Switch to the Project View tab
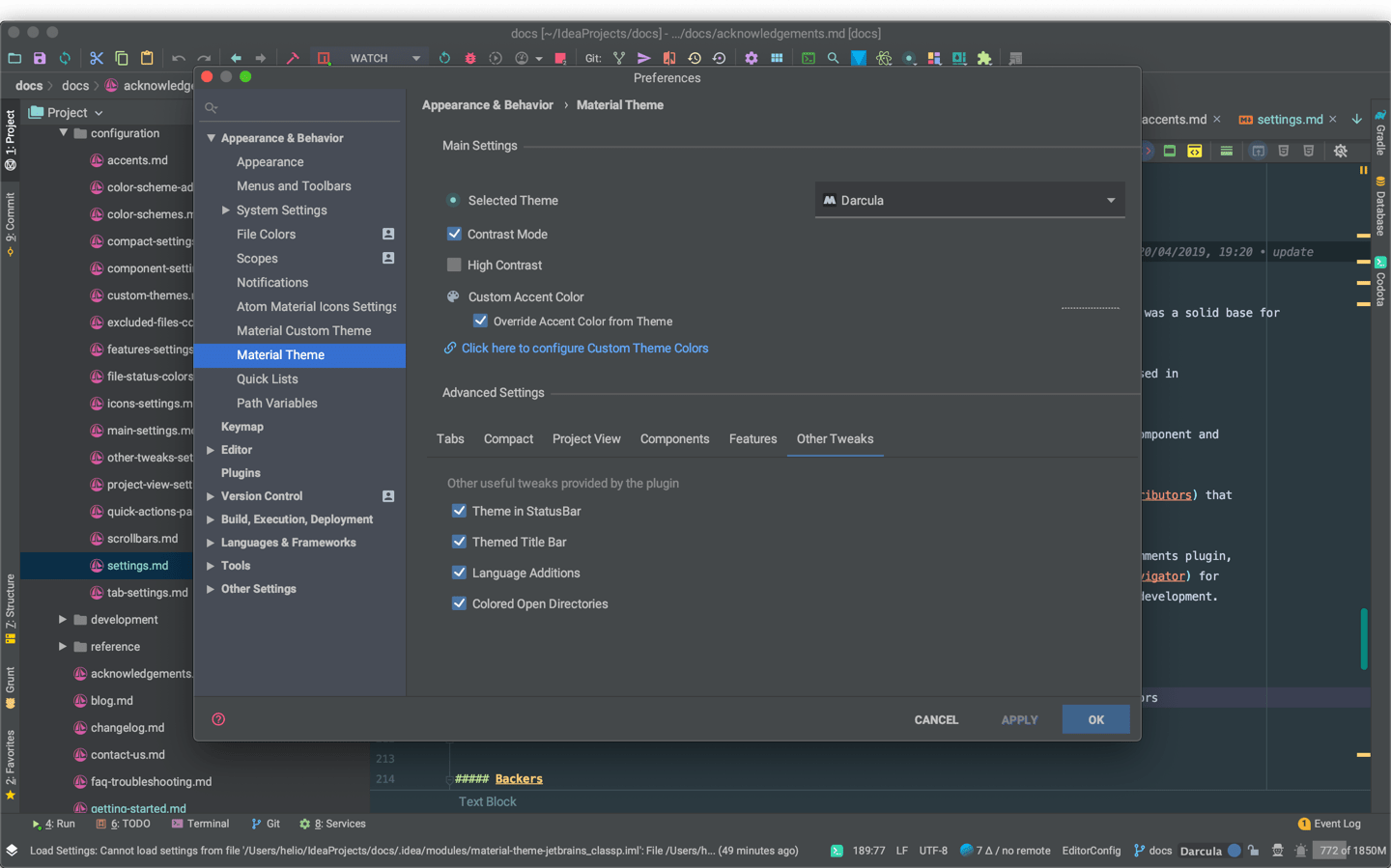Screen dimensions: 1391x868 pos(585,438)
